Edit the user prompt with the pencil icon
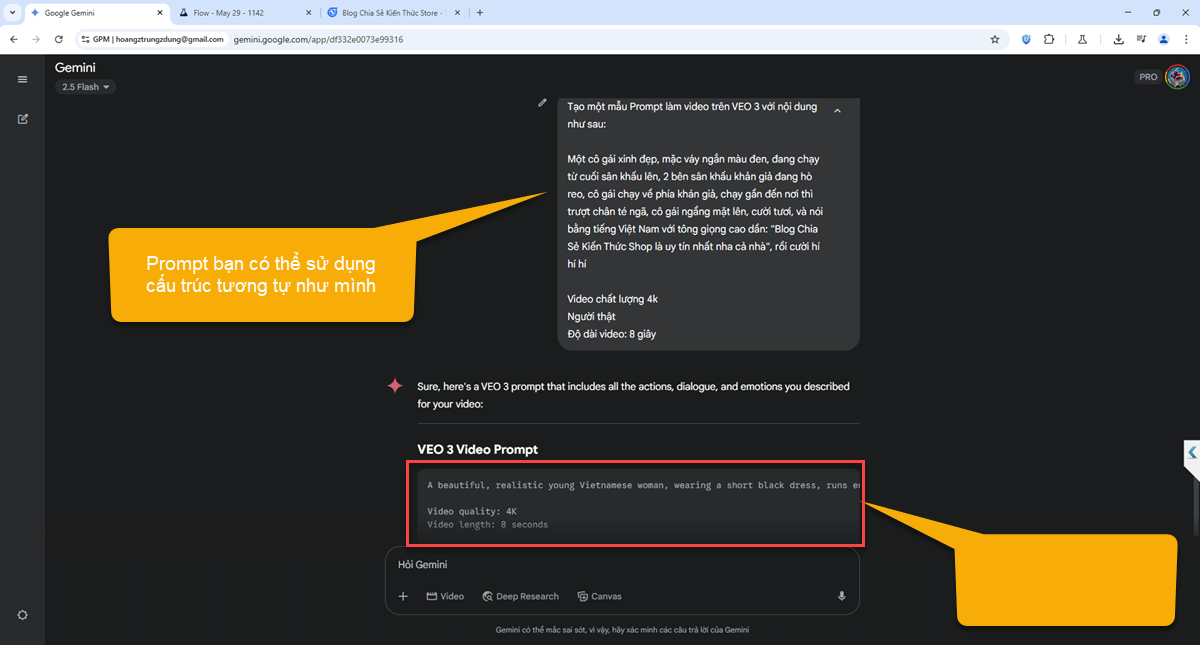The height and width of the screenshot is (645, 1200). click(542, 102)
